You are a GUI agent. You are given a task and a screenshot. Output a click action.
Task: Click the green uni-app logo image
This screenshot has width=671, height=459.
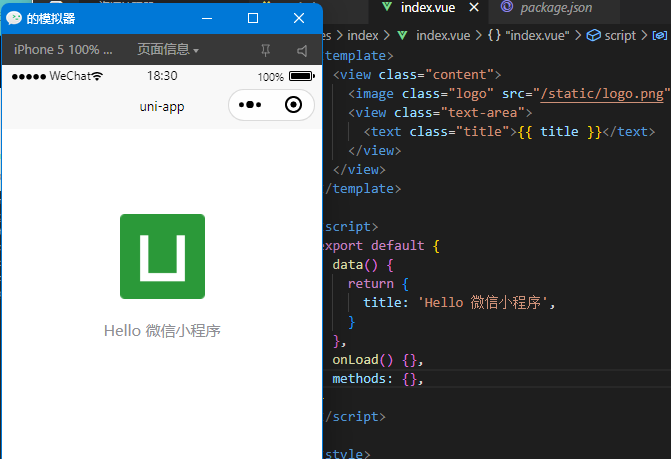pyautogui.click(x=162, y=256)
